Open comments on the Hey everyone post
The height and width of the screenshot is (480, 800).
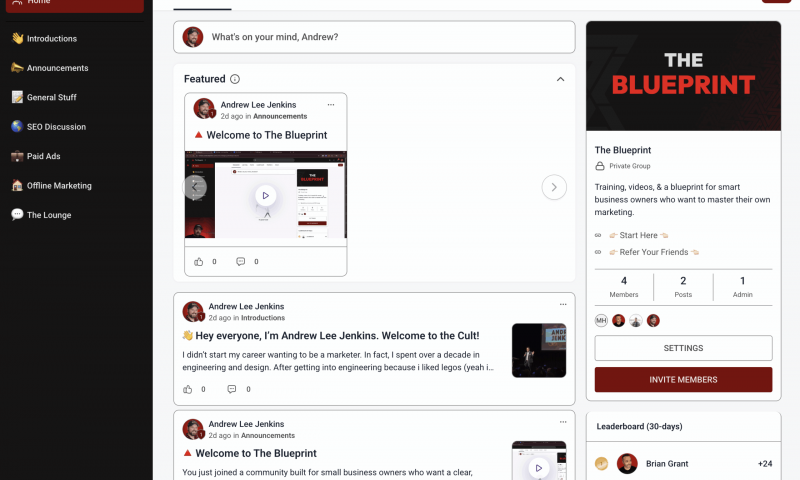click(x=232, y=389)
